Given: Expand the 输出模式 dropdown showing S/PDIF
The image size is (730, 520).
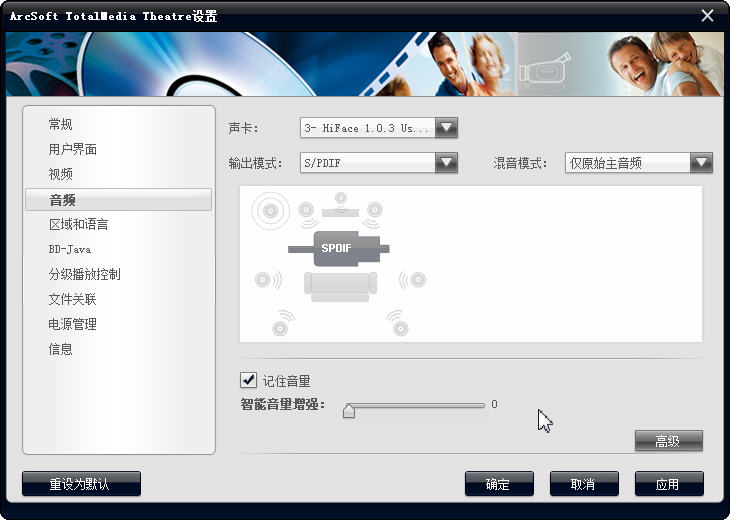Looking at the screenshot, I should (446, 163).
